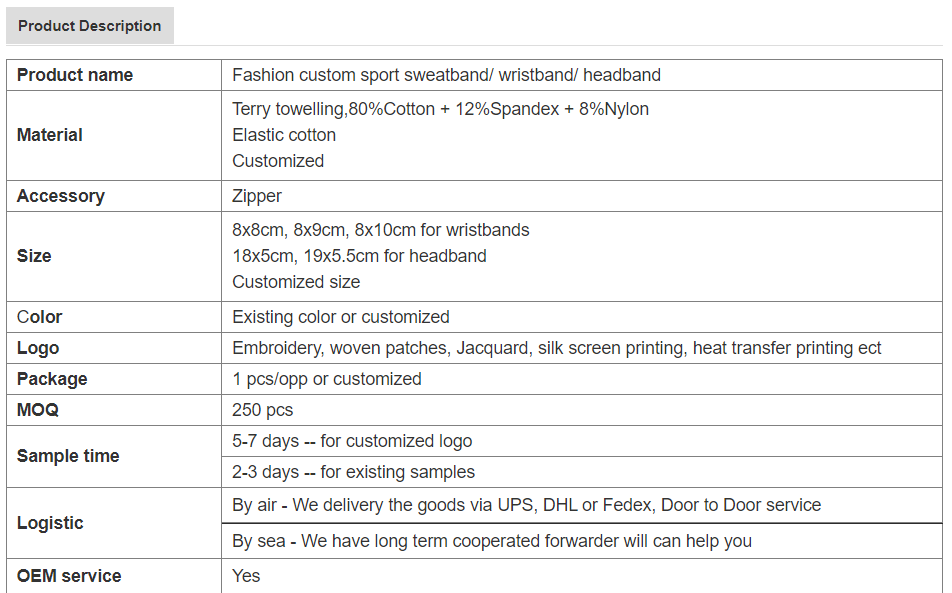
Task: Click the By air delivery description
Action: (526, 505)
